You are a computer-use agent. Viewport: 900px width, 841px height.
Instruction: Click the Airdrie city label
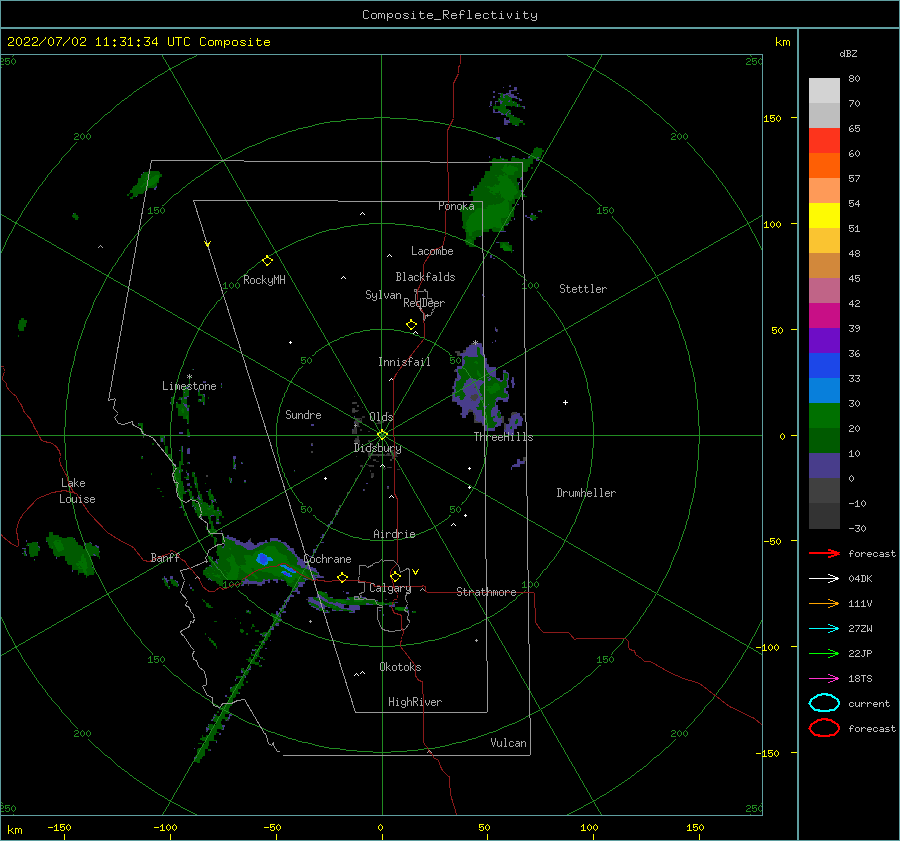[x=394, y=534]
